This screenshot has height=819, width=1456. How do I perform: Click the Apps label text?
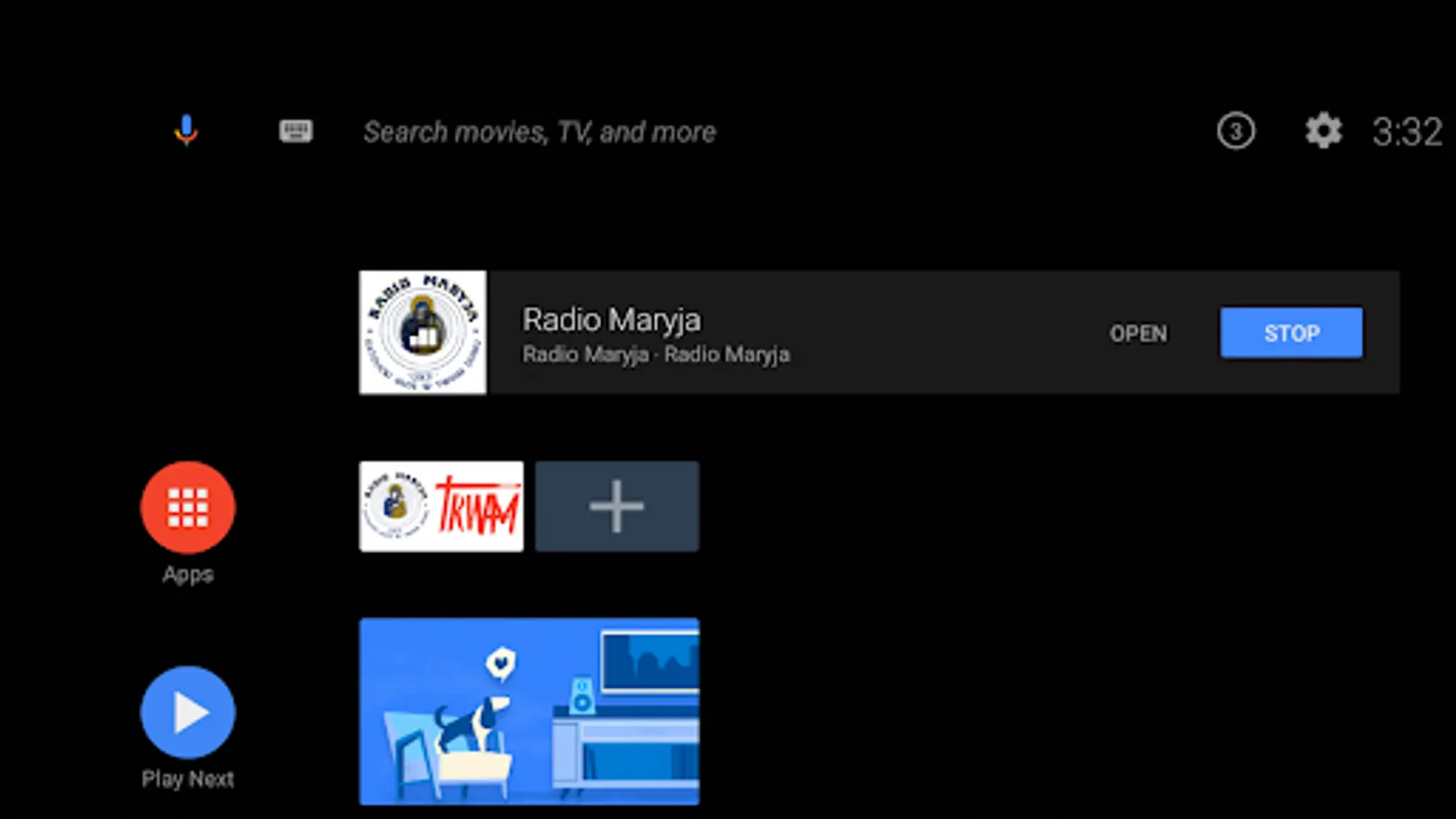187,574
